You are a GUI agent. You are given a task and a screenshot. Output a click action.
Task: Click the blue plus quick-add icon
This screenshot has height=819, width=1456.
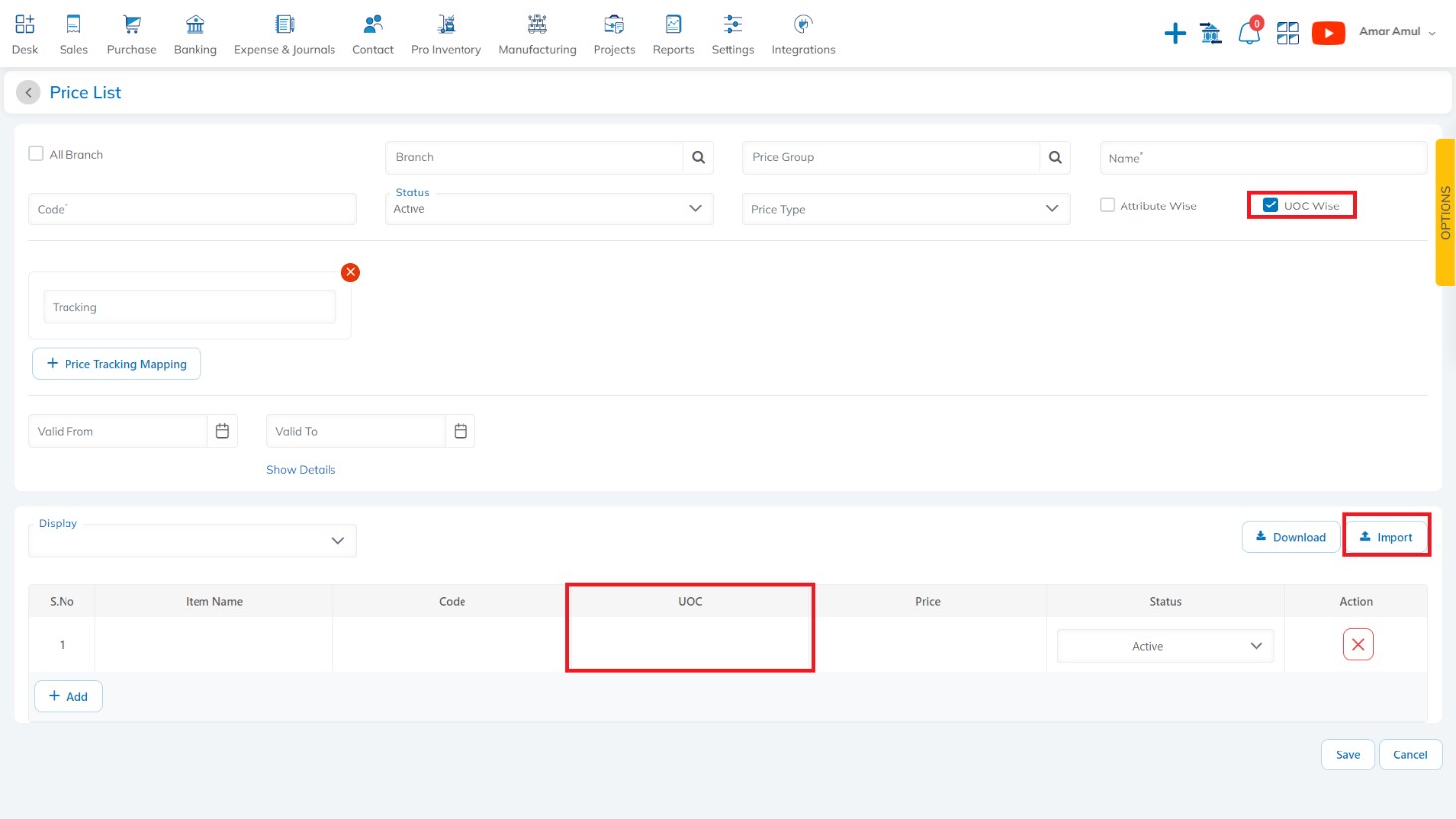[1175, 33]
